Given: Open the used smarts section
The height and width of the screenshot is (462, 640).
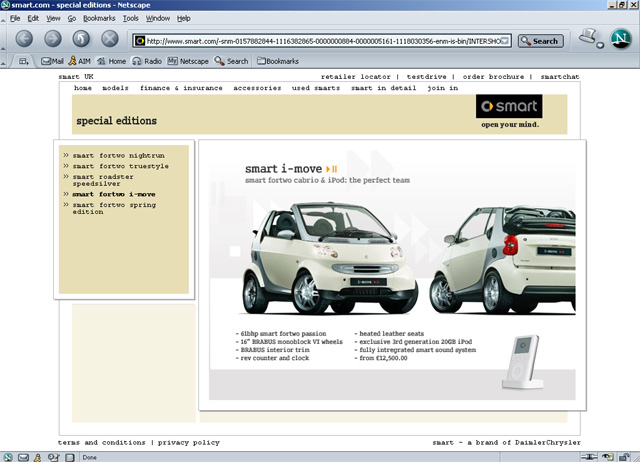Looking at the screenshot, I should [x=316, y=88].
